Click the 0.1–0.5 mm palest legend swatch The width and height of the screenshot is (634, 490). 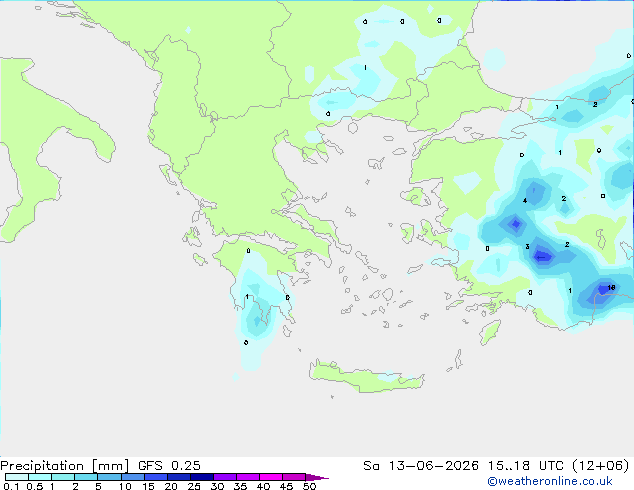17,477
